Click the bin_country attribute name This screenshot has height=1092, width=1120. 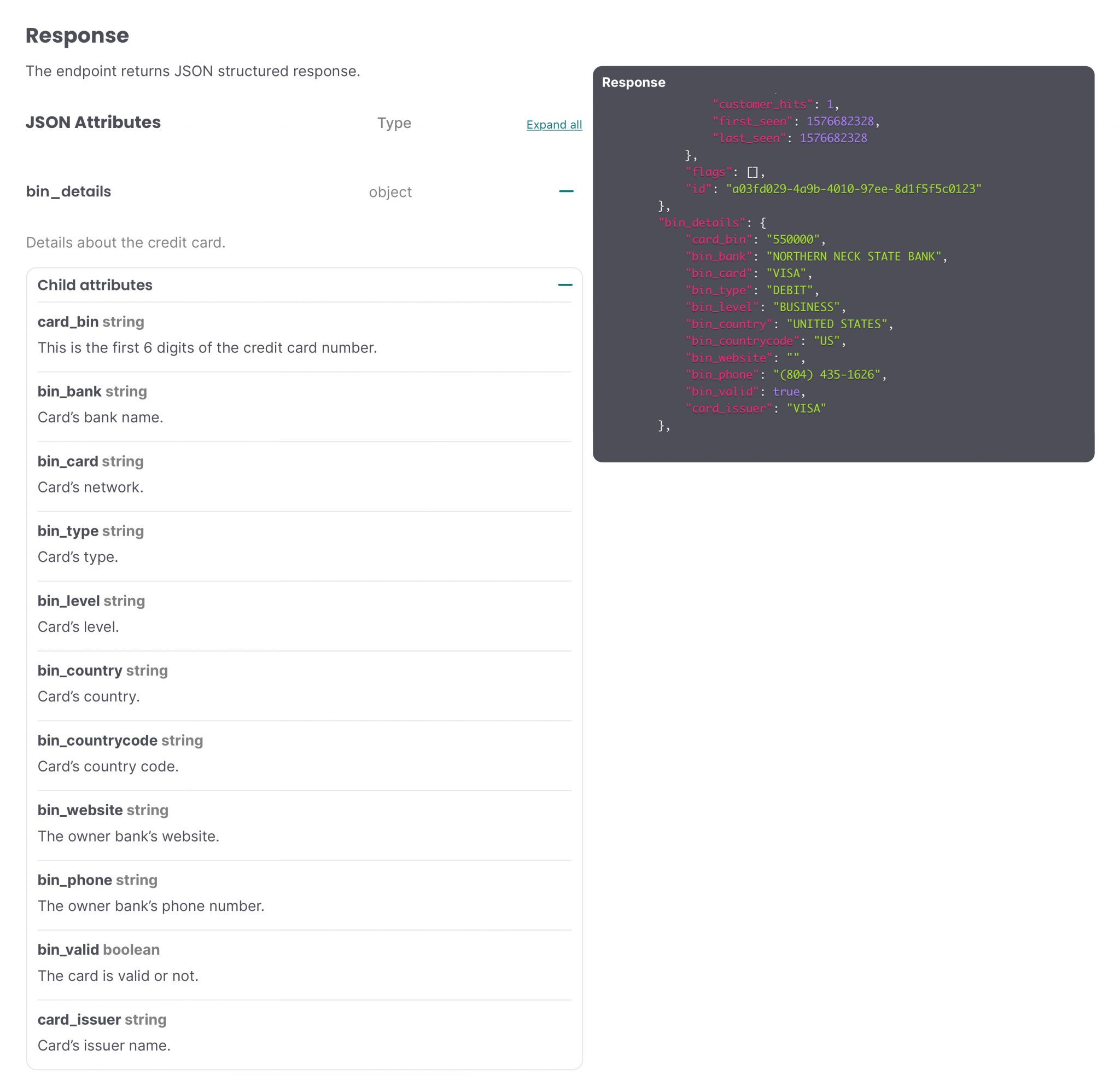click(x=80, y=670)
